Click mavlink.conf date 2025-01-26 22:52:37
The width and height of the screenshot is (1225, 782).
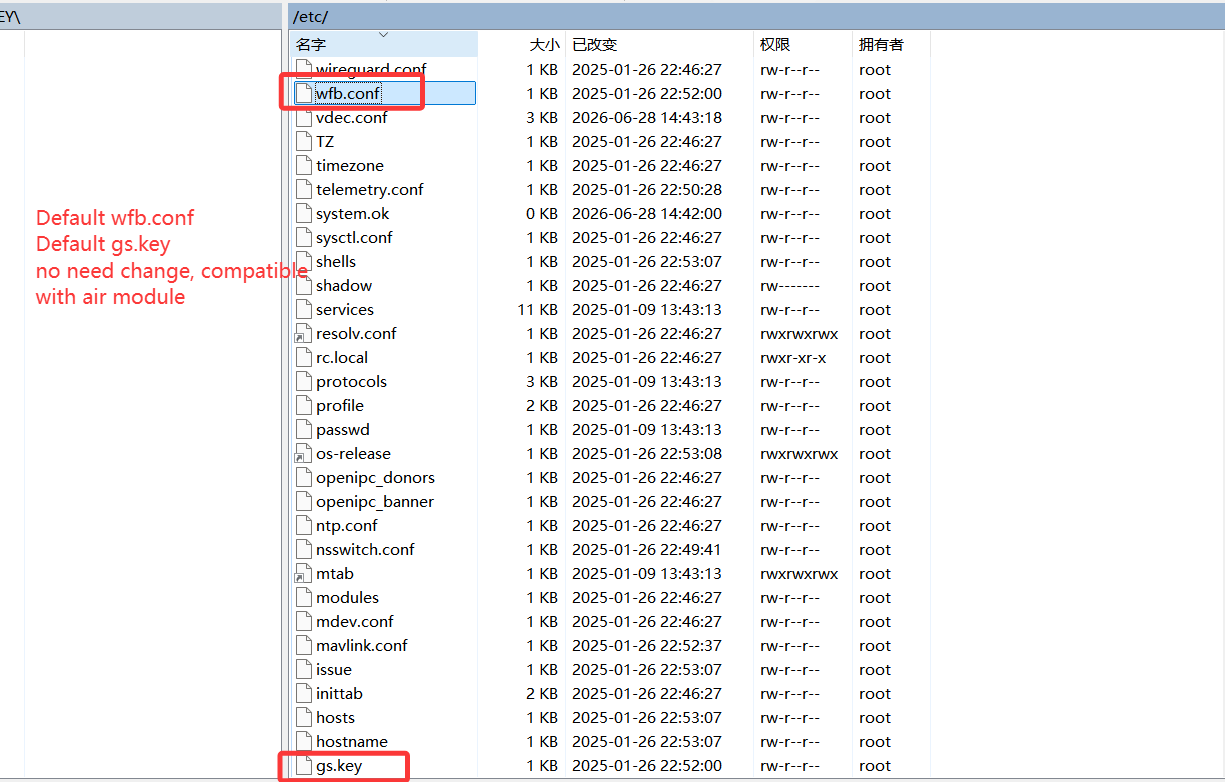[x=647, y=645]
